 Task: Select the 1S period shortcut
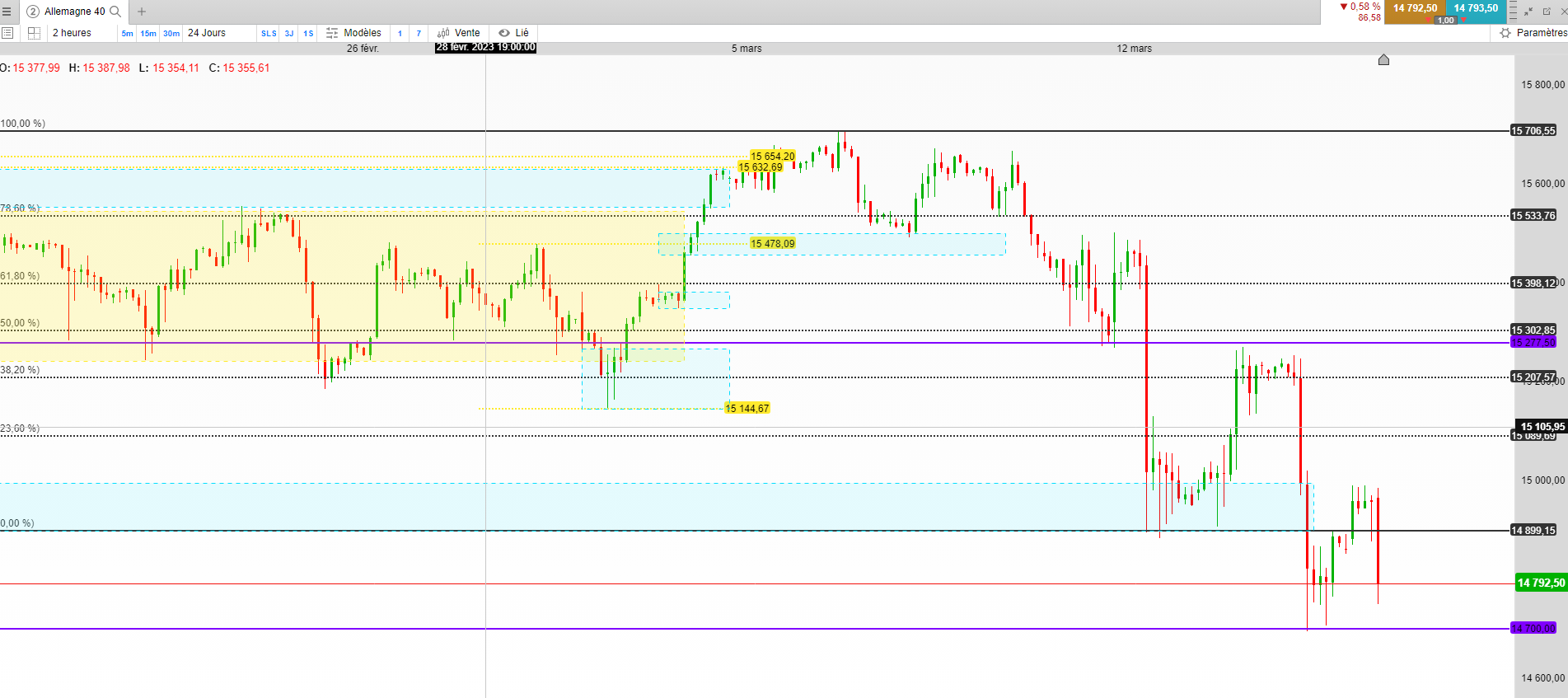(308, 34)
